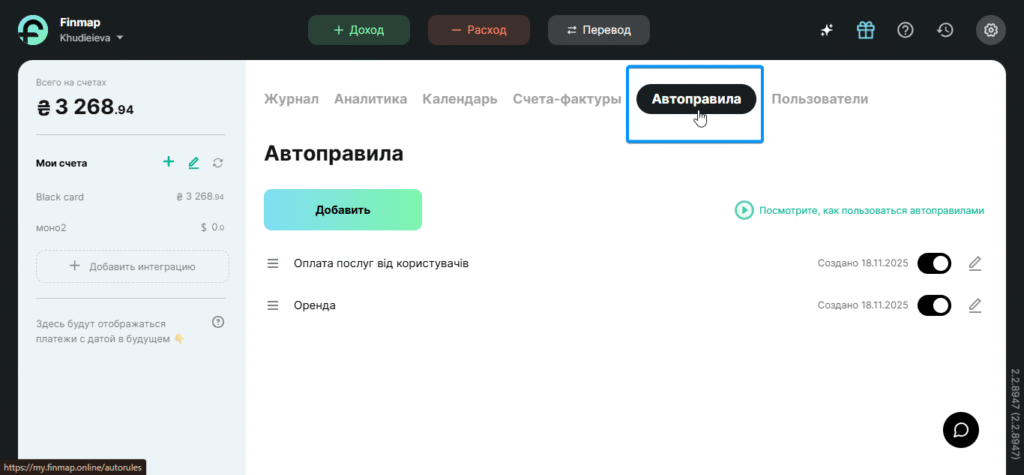Disable the Оренда autorule switch
Screen dimensions: 1024x475
[x=934, y=305]
